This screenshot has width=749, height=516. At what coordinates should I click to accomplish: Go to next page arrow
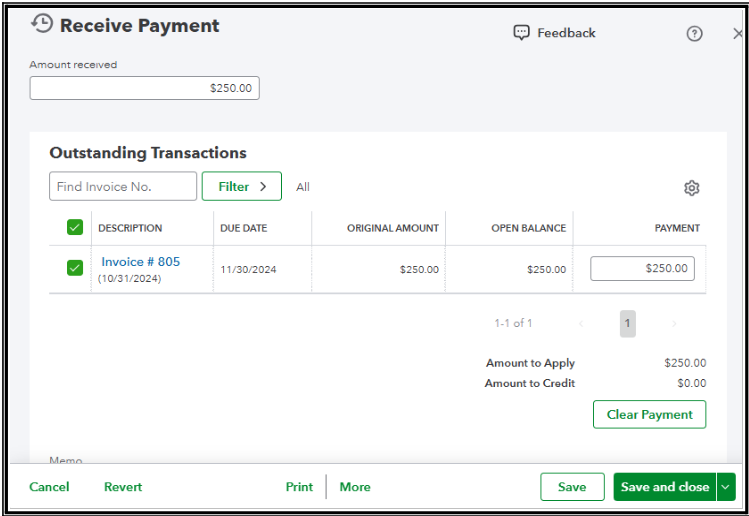674,324
